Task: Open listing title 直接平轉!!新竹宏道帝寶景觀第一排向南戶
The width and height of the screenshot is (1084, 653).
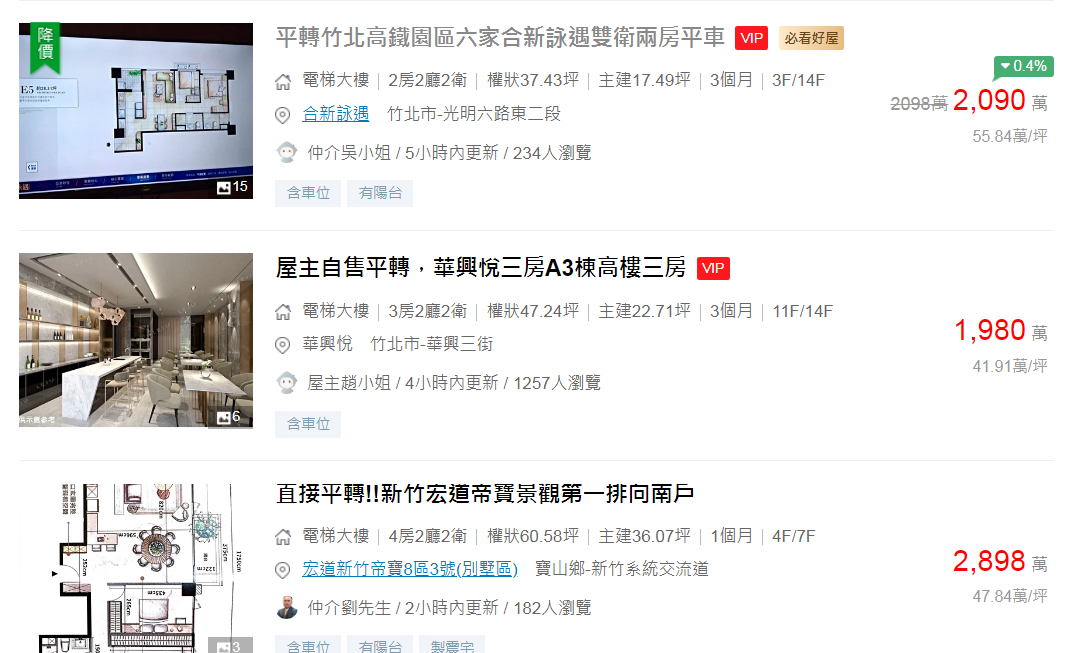Action: [485, 493]
